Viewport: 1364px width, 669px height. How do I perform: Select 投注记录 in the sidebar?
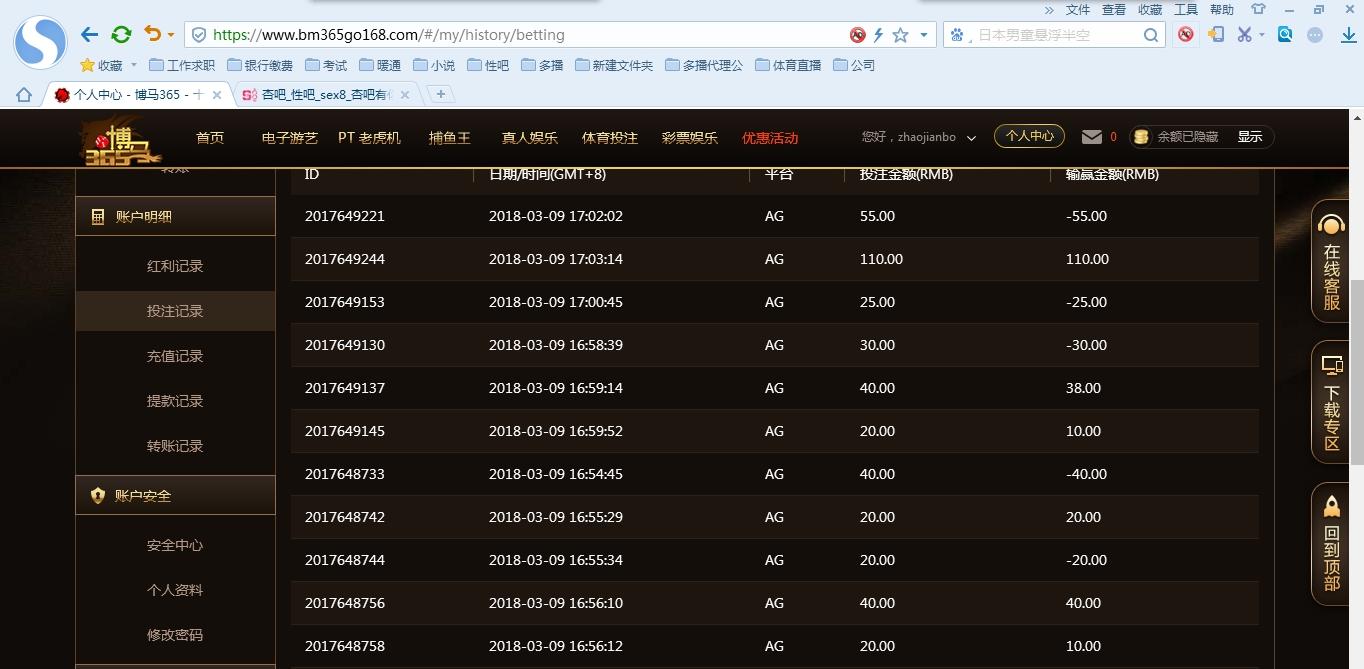coord(175,311)
